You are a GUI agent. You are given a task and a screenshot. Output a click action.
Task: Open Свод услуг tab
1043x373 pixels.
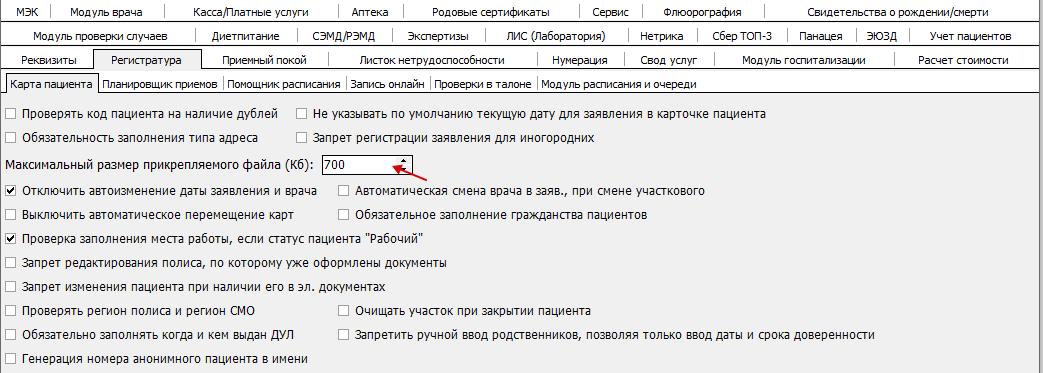point(669,60)
